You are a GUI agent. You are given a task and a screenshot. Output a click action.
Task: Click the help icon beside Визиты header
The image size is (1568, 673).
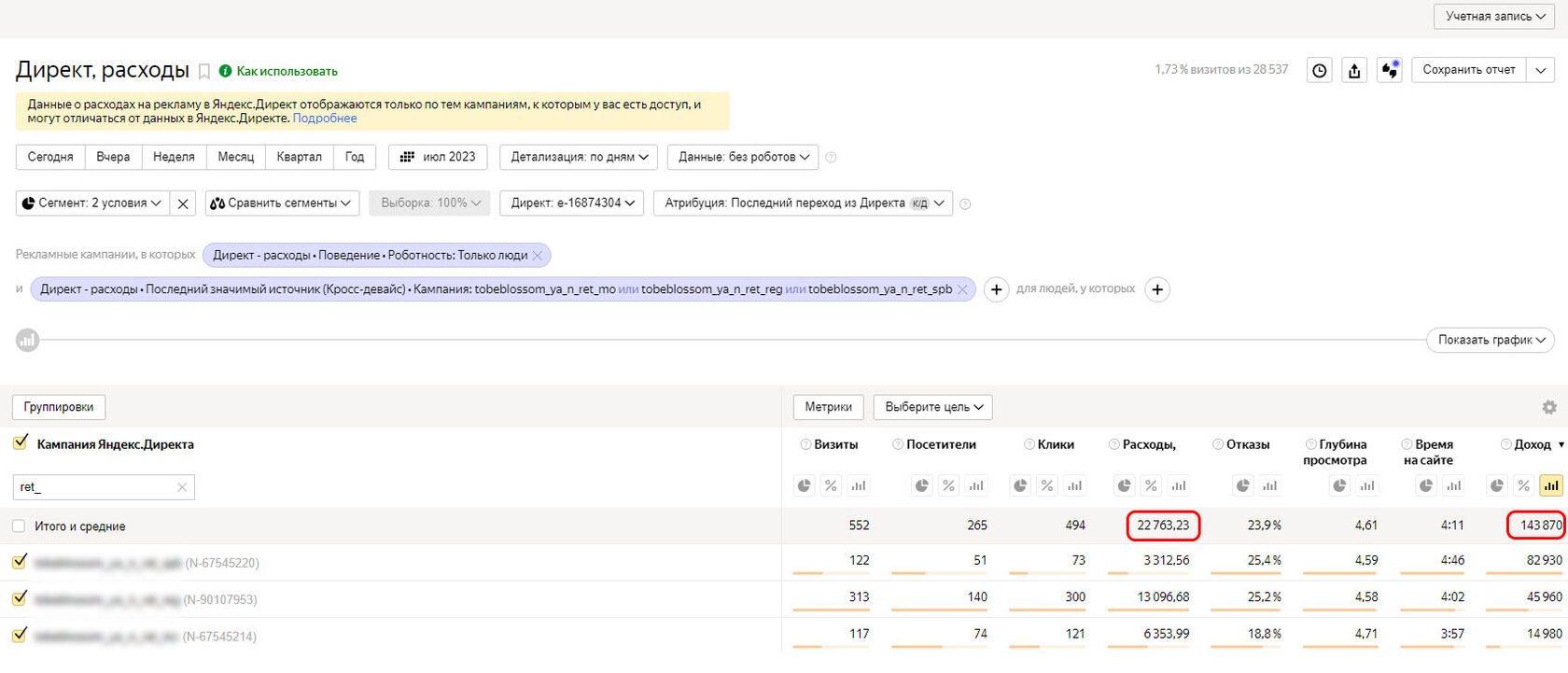tap(805, 445)
